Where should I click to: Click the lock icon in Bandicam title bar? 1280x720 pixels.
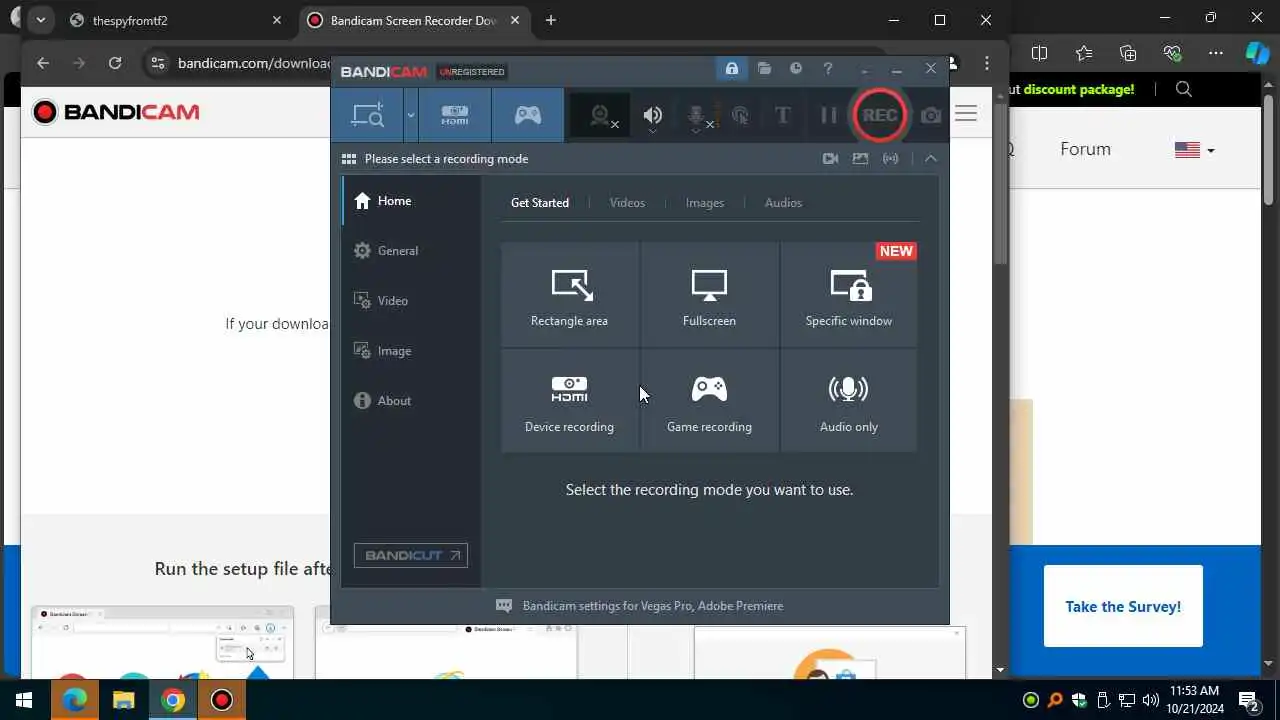(x=732, y=69)
